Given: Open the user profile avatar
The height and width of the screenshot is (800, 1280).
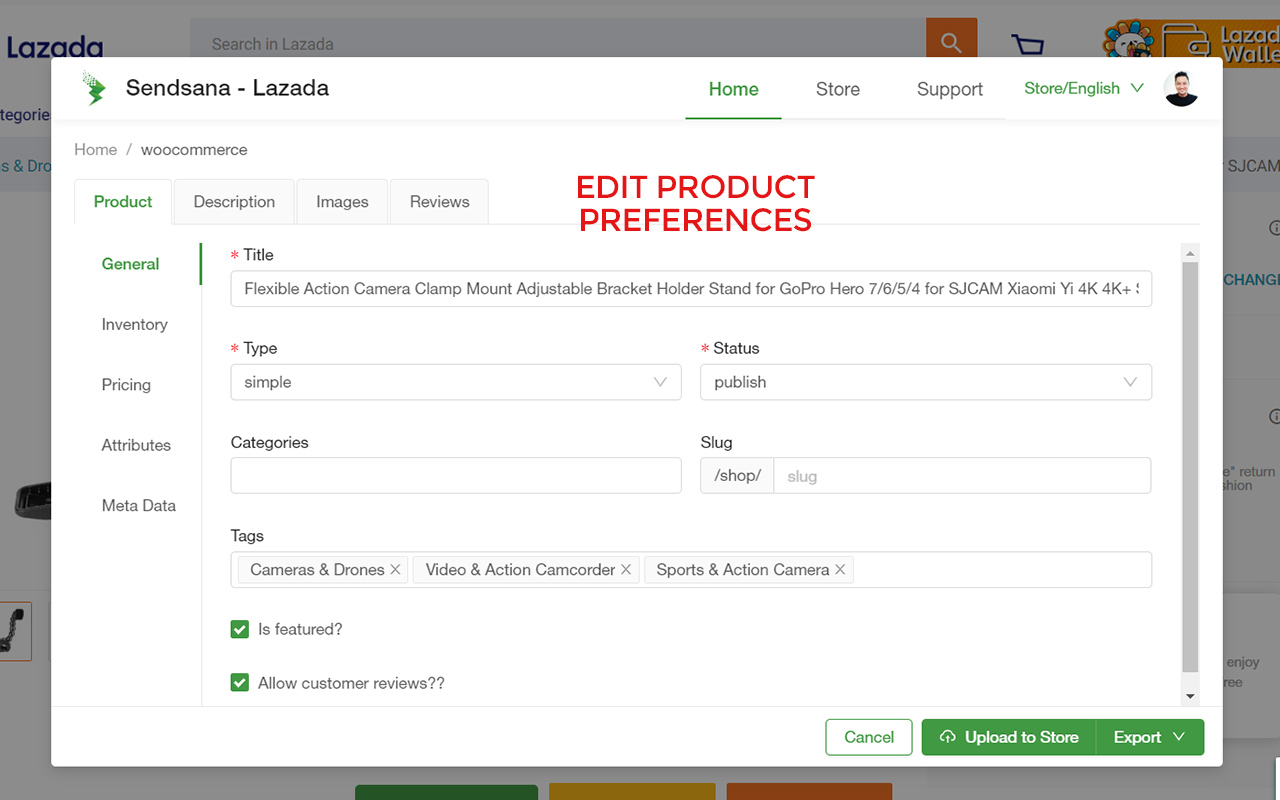Looking at the screenshot, I should point(1181,89).
